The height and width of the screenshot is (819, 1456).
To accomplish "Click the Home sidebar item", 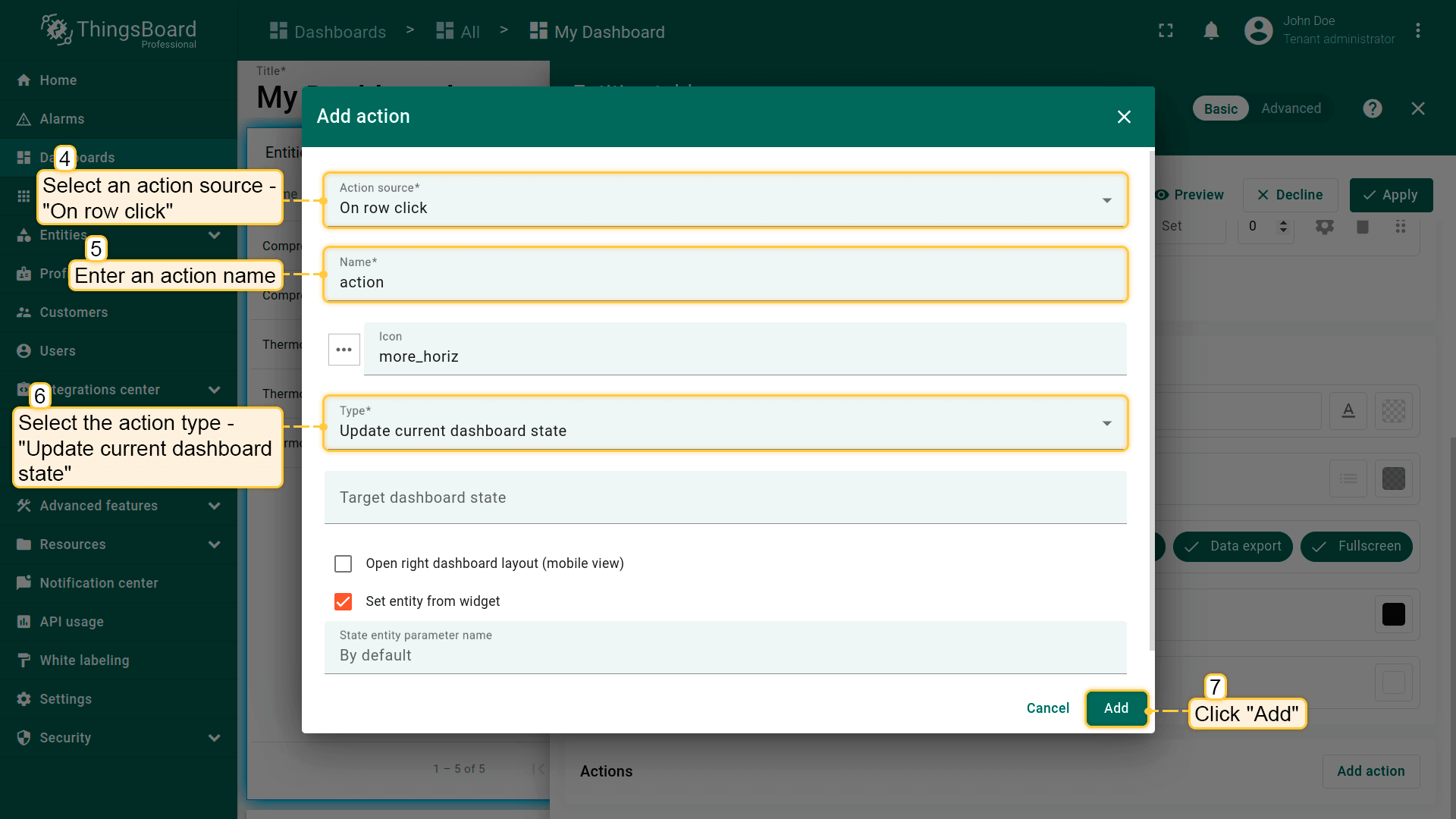I will (x=58, y=80).
